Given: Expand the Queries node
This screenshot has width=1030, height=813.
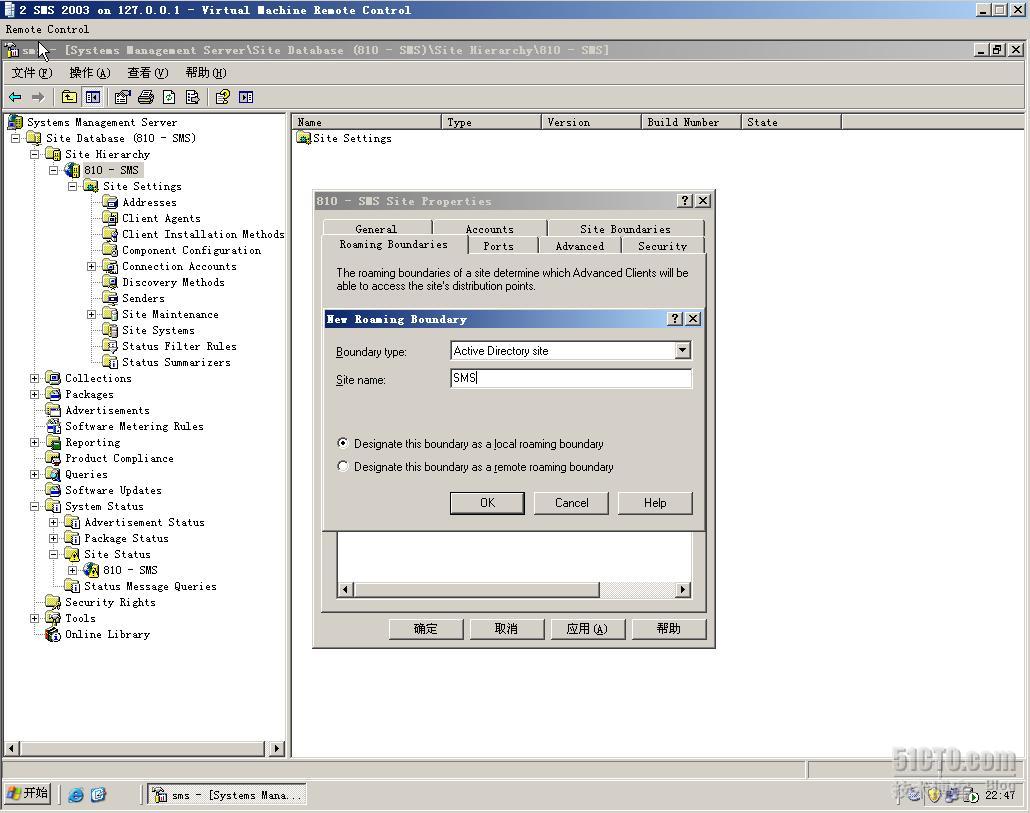Looking at the screenshot, I should (35, 475).
